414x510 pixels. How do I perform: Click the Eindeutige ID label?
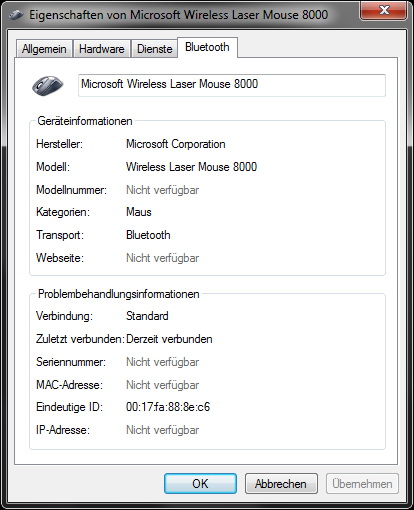click(x=70, y=407)
